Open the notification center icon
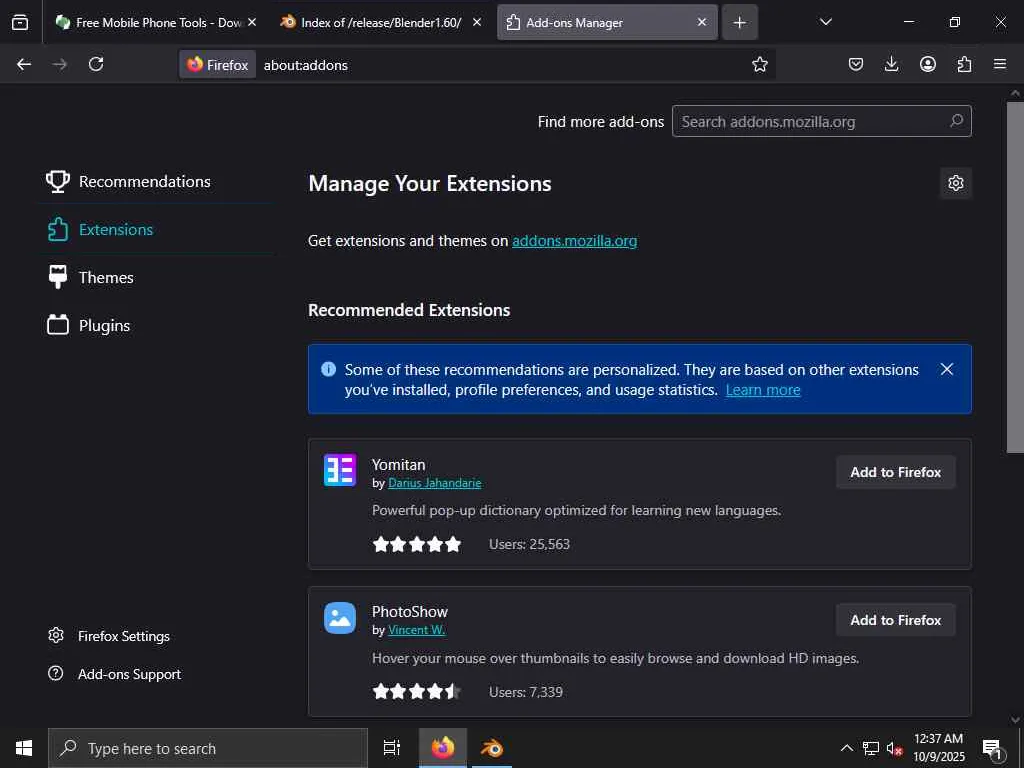This screenshot has width=1024, height=768. pos(992,748)
